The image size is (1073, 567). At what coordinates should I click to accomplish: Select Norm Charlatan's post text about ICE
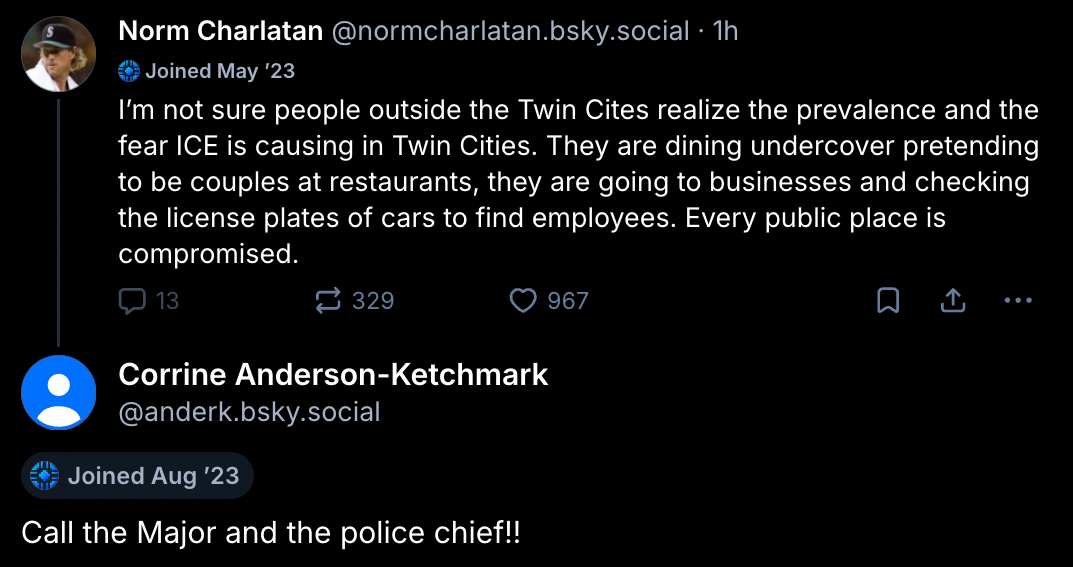pos(578,181)
